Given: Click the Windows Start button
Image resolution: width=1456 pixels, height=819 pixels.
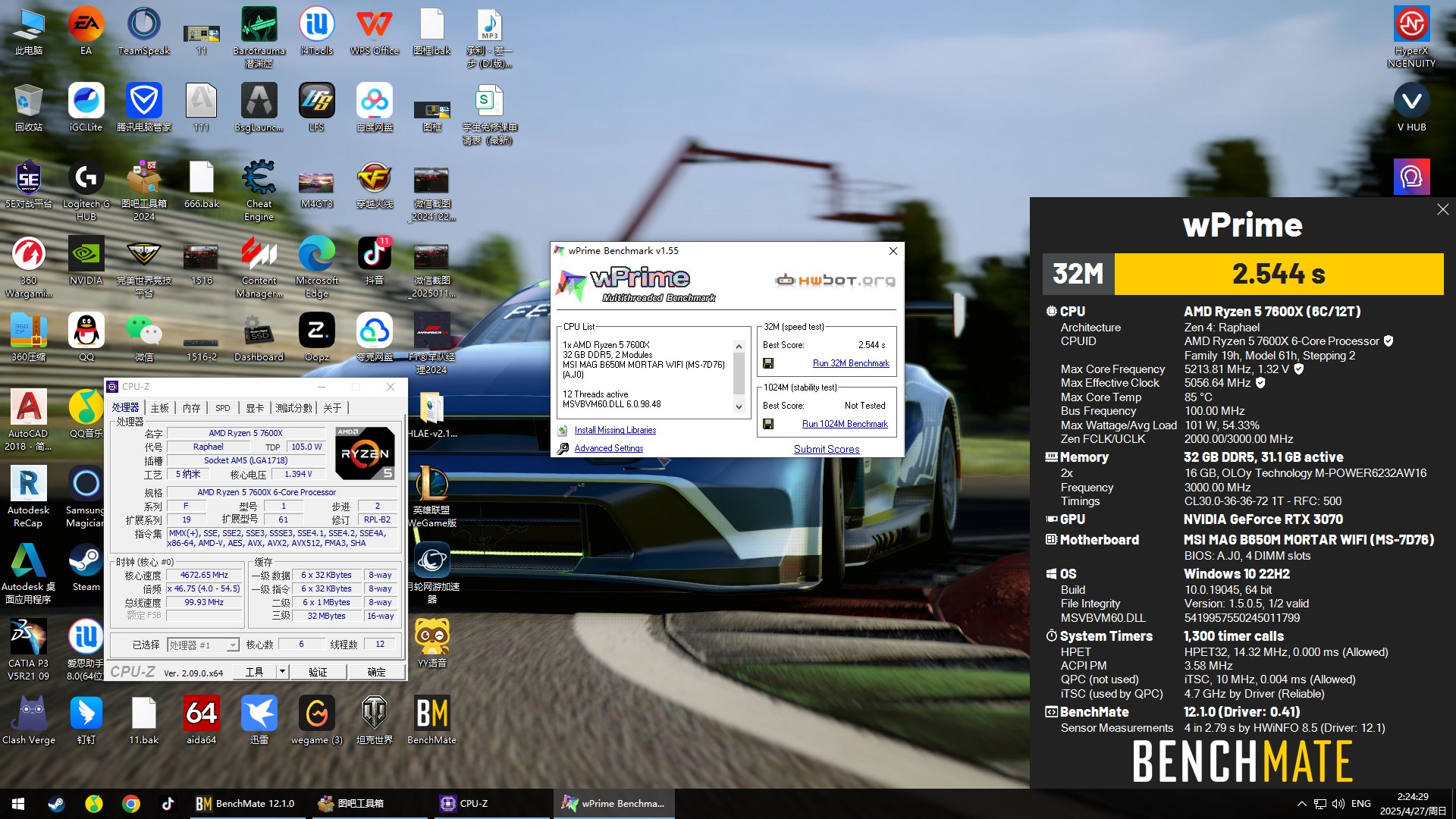Looking at the screenshot, I should click(18, 804).
